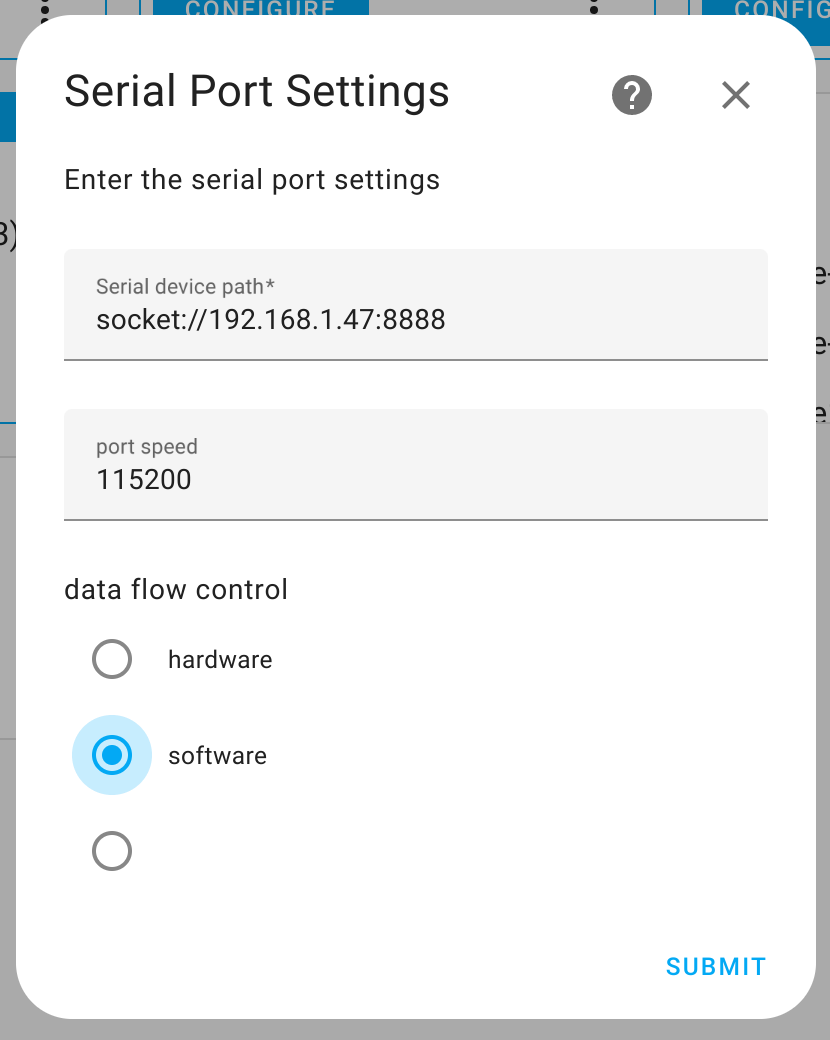The height and width of the screenshot is (1040, 830).
Task: Click the "software" option label text
Action: click(218, 755)
